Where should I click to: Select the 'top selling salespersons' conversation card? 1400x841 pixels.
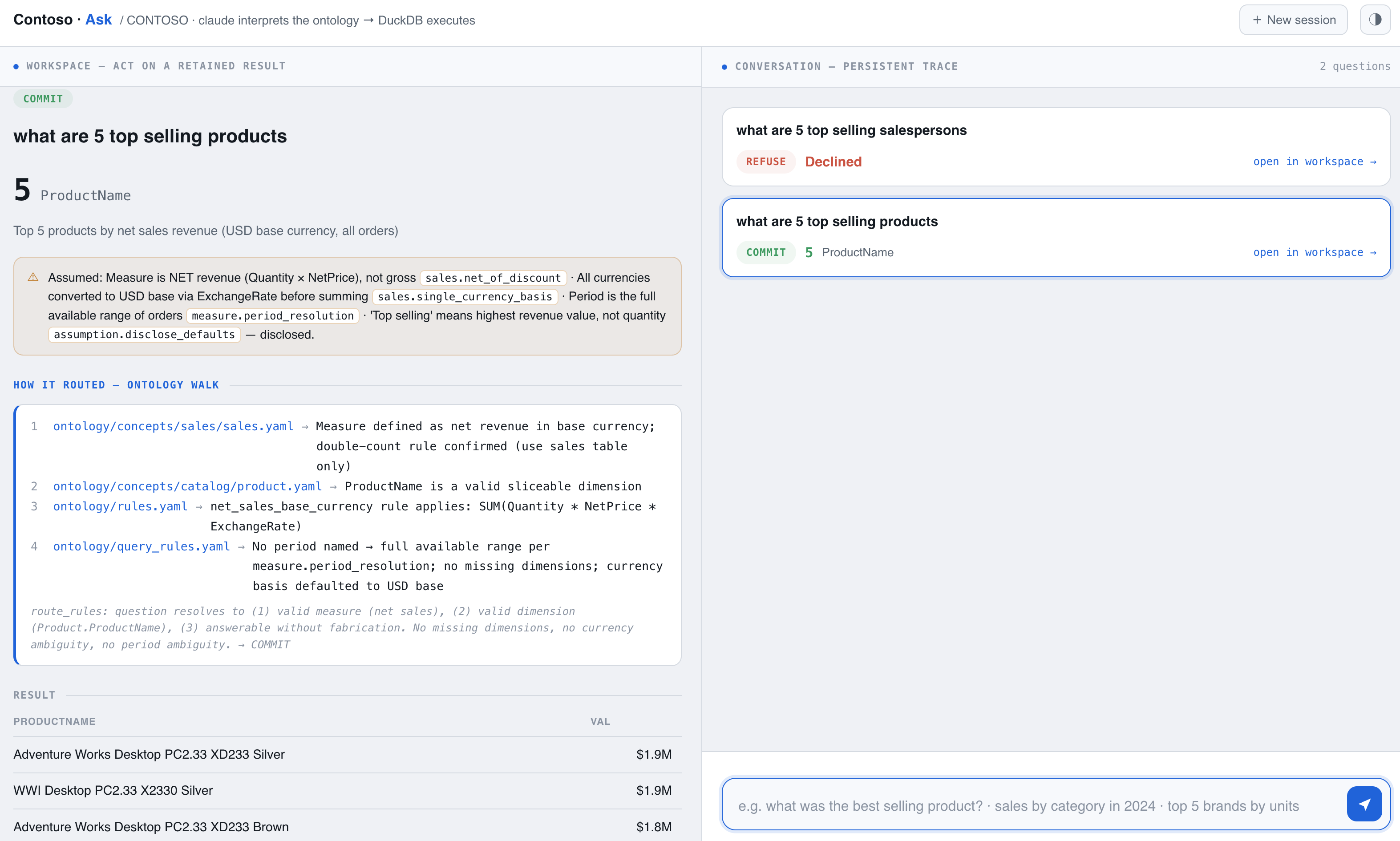1056,147
